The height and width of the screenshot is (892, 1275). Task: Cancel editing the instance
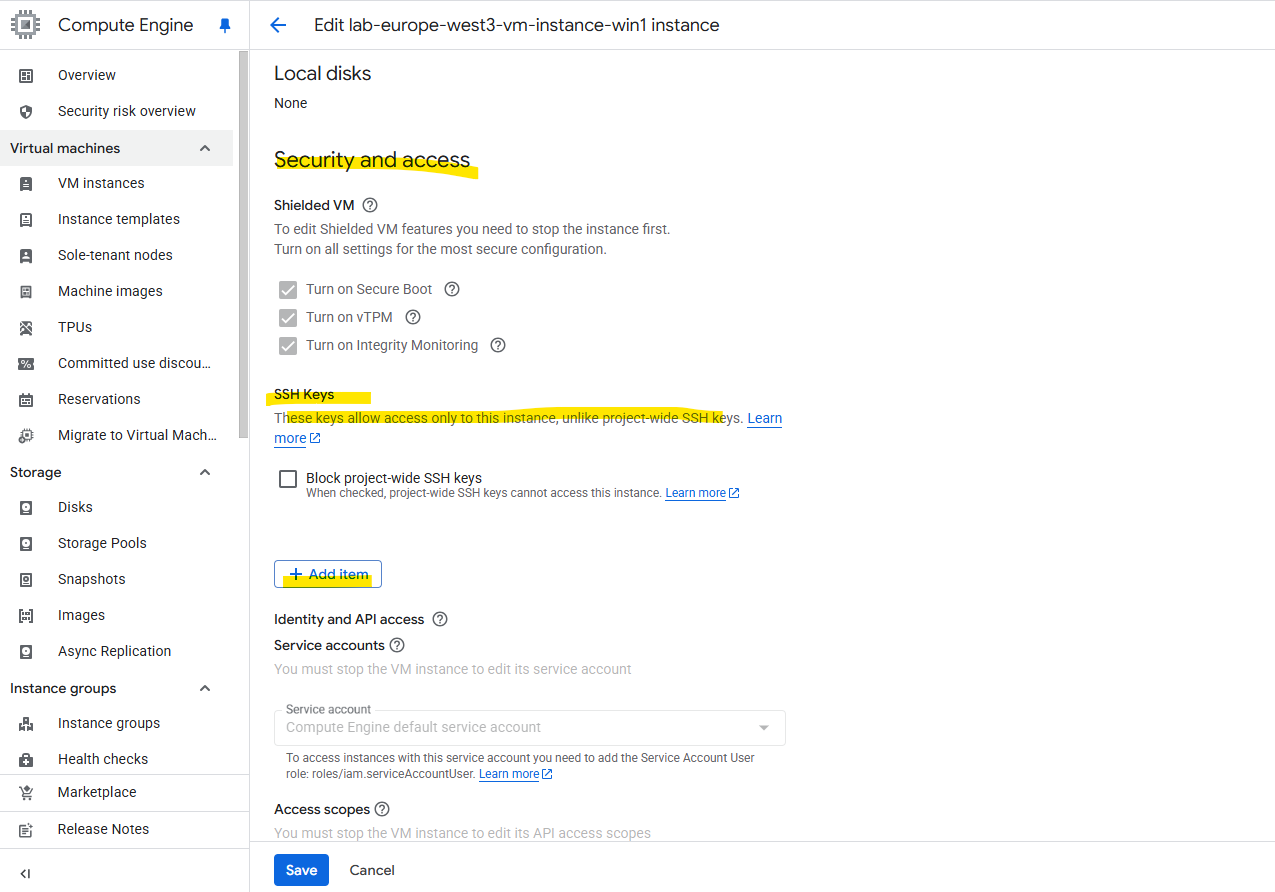[372, 870]
